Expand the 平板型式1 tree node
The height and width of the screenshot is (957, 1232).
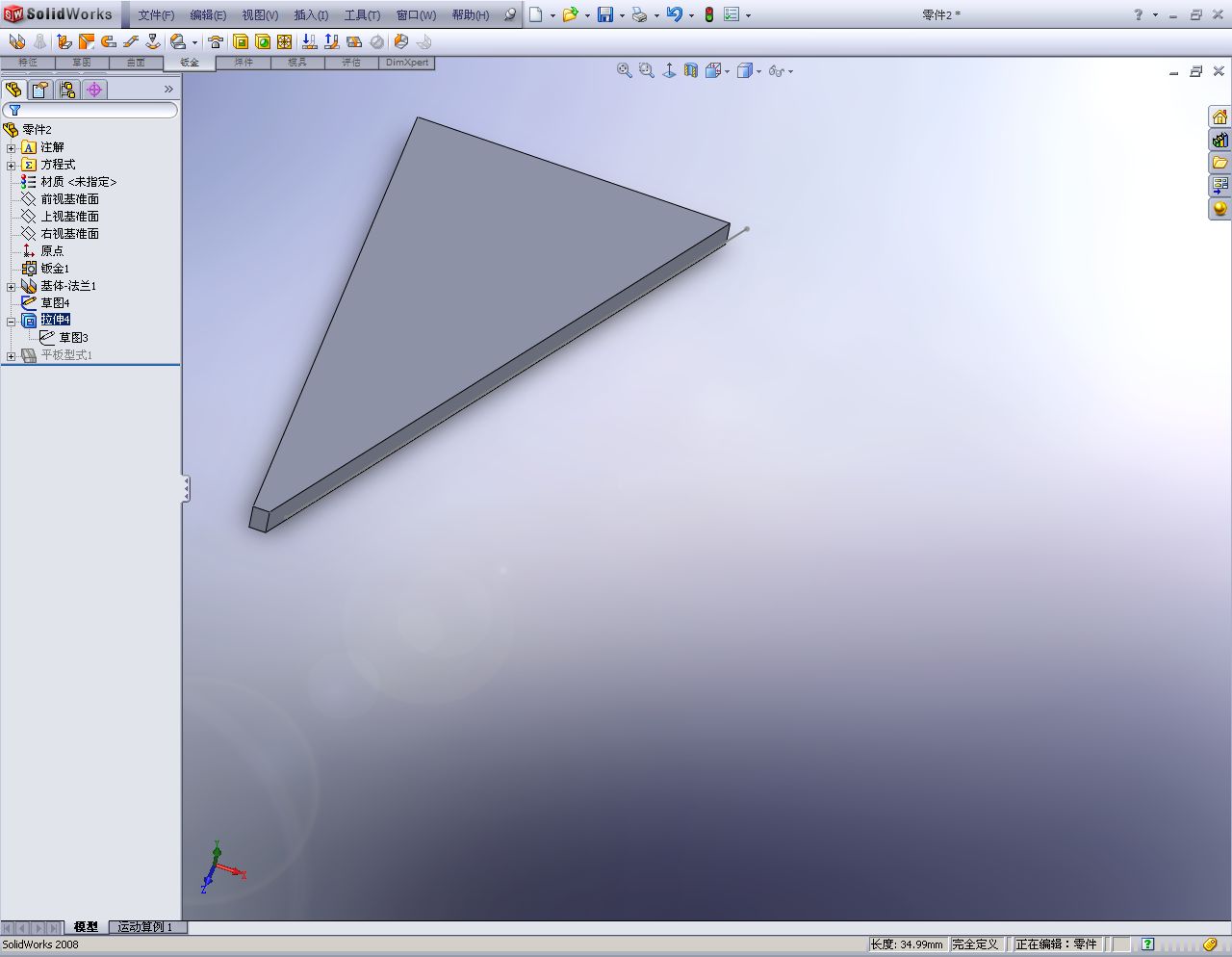[11, 355]
